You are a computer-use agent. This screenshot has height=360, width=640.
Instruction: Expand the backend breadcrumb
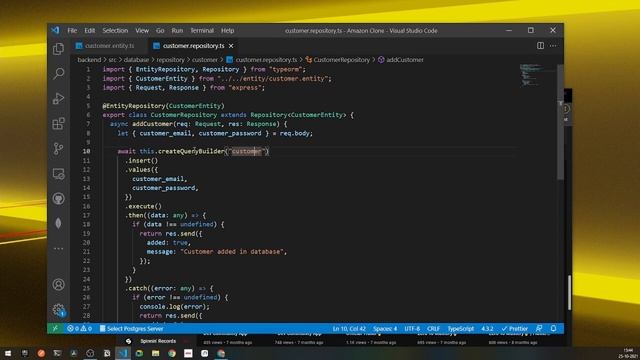click(89, 60)
